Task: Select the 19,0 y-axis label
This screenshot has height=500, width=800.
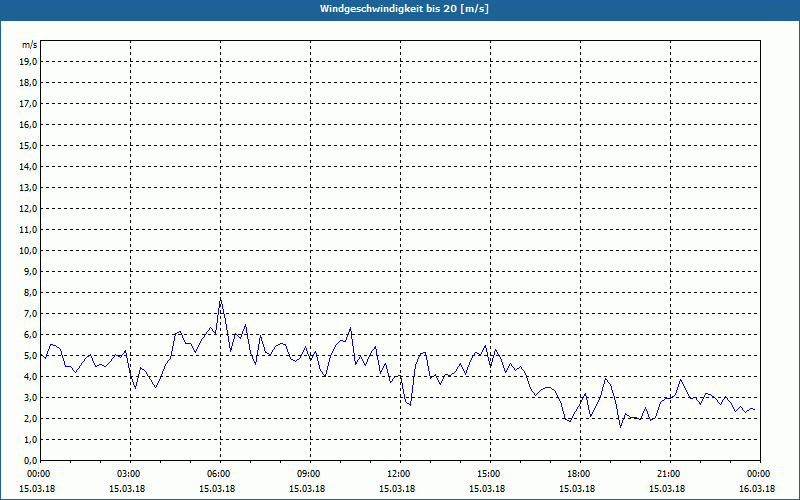Action: [29, 62]
